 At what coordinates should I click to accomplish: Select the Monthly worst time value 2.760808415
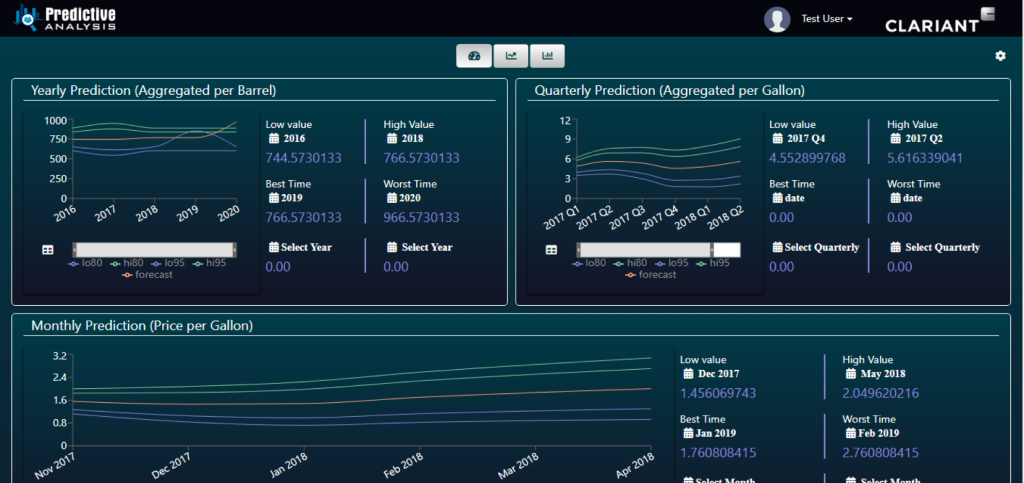tap(881, 452)
